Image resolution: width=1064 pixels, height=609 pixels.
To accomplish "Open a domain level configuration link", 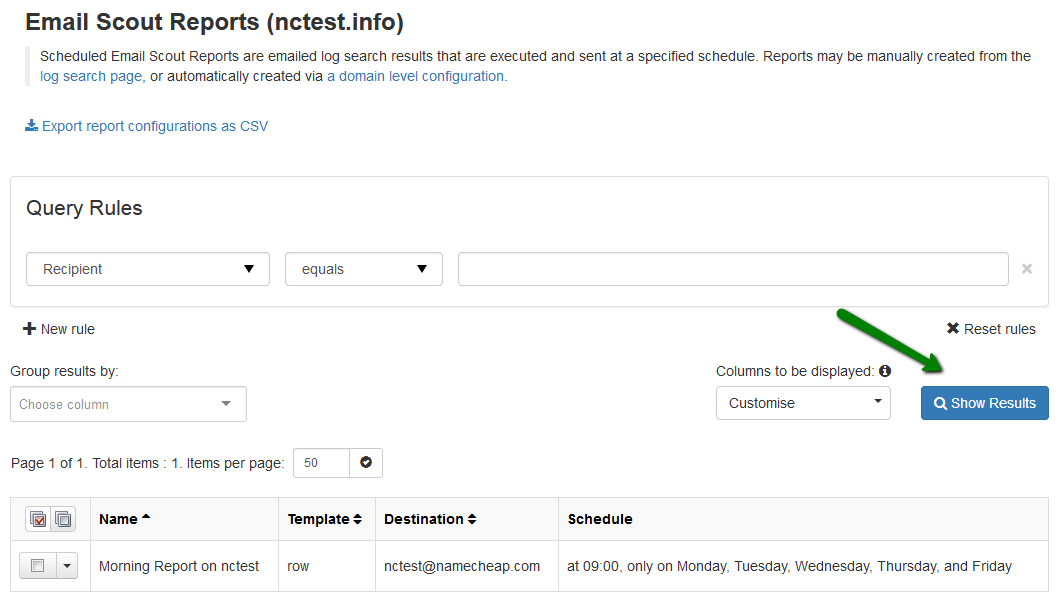I will click(415, 76).
